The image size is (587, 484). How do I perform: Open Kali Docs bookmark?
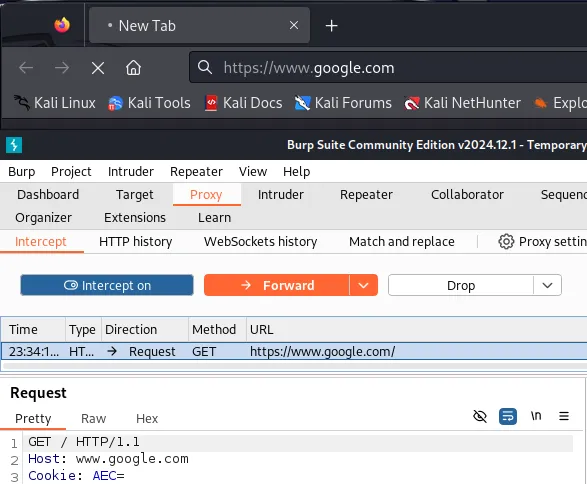click(x=244, y=103)
